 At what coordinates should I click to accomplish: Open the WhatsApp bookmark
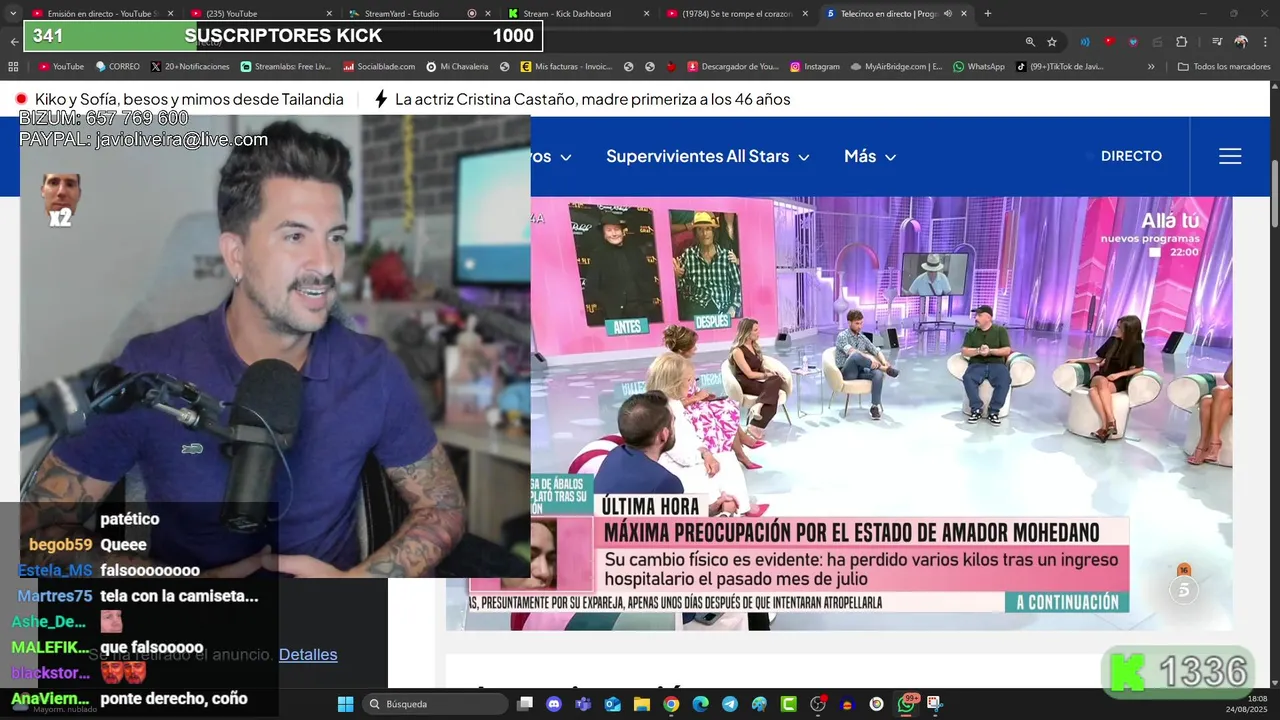(979, 67)
